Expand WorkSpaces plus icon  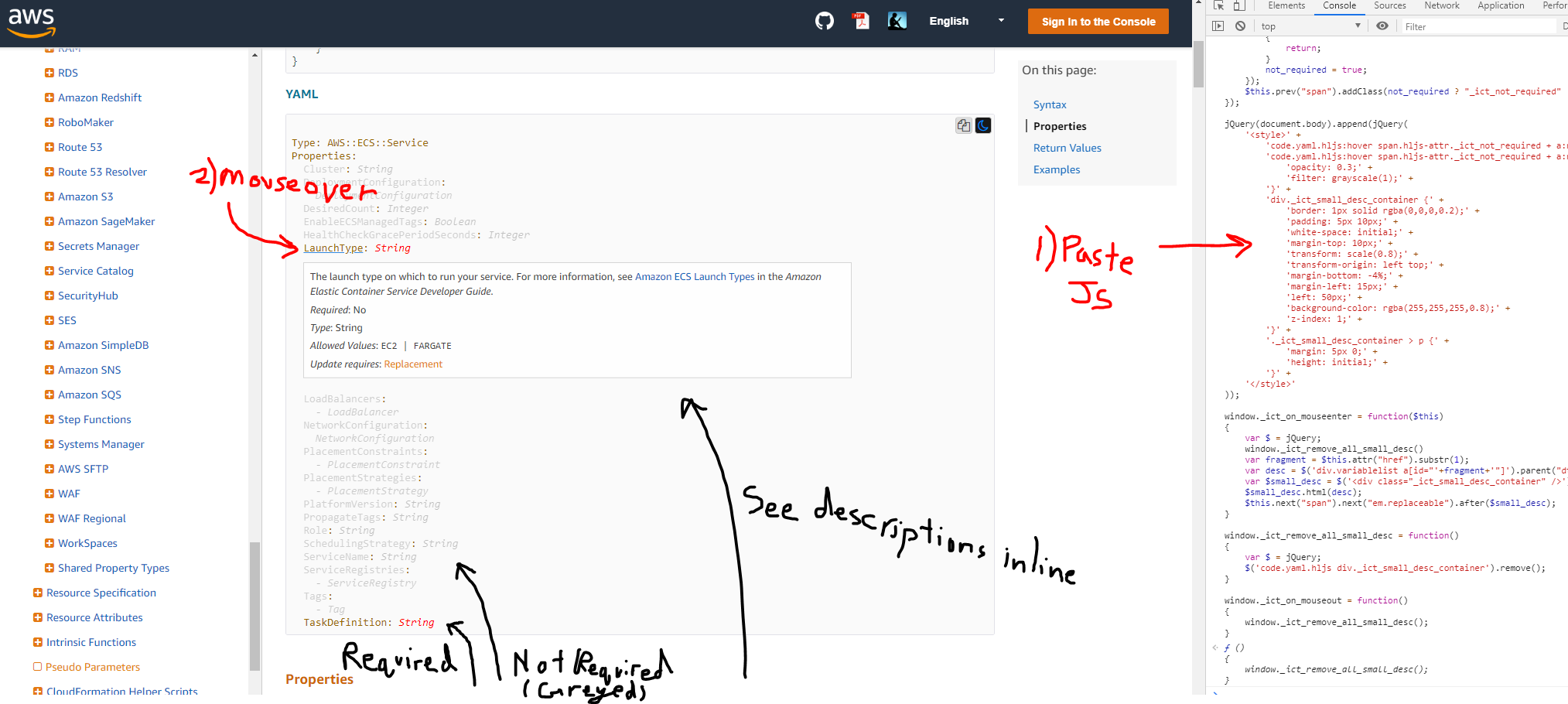tap(50, 543)
